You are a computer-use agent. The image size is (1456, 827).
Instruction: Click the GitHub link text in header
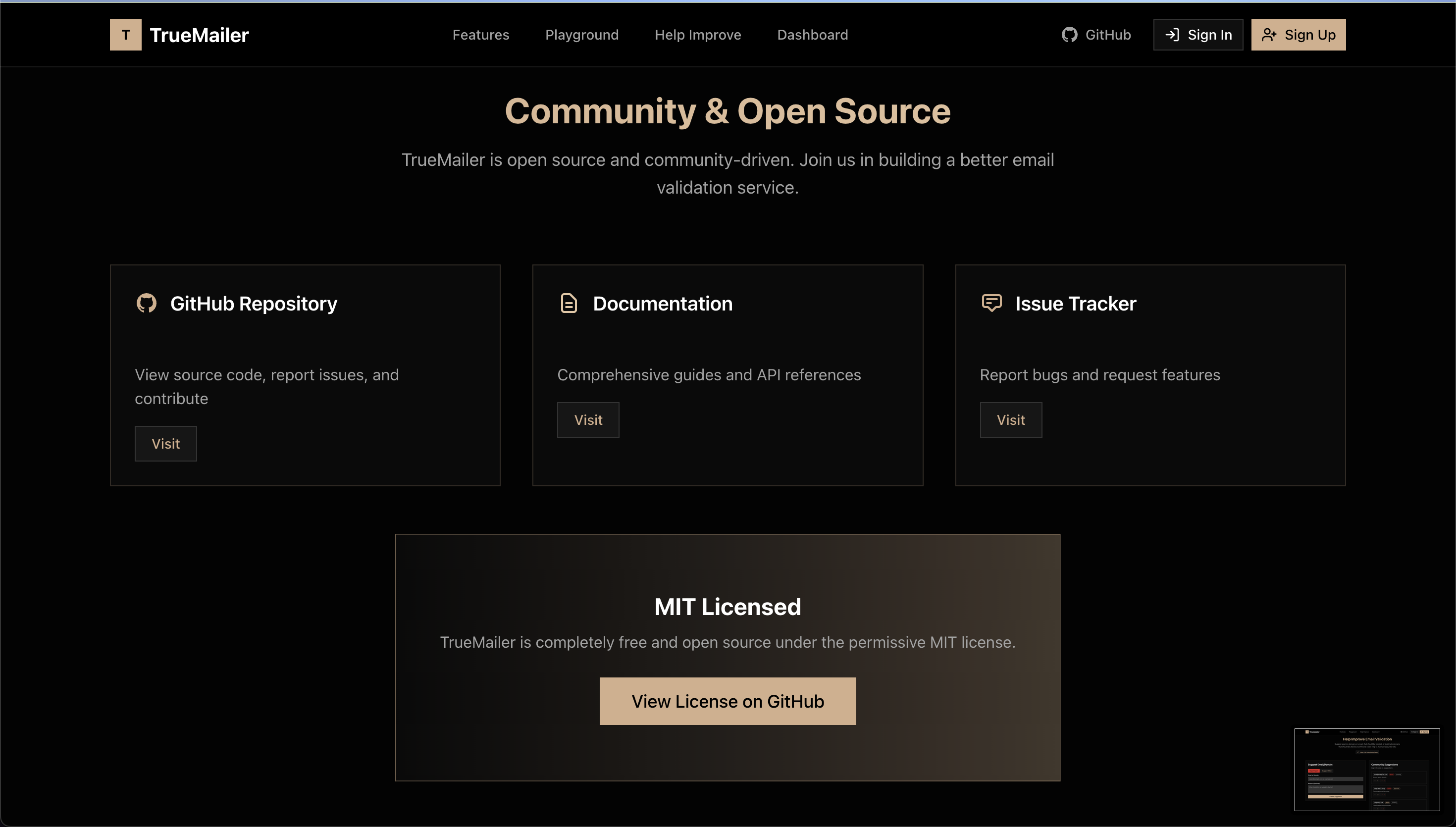coord(1108,35)
